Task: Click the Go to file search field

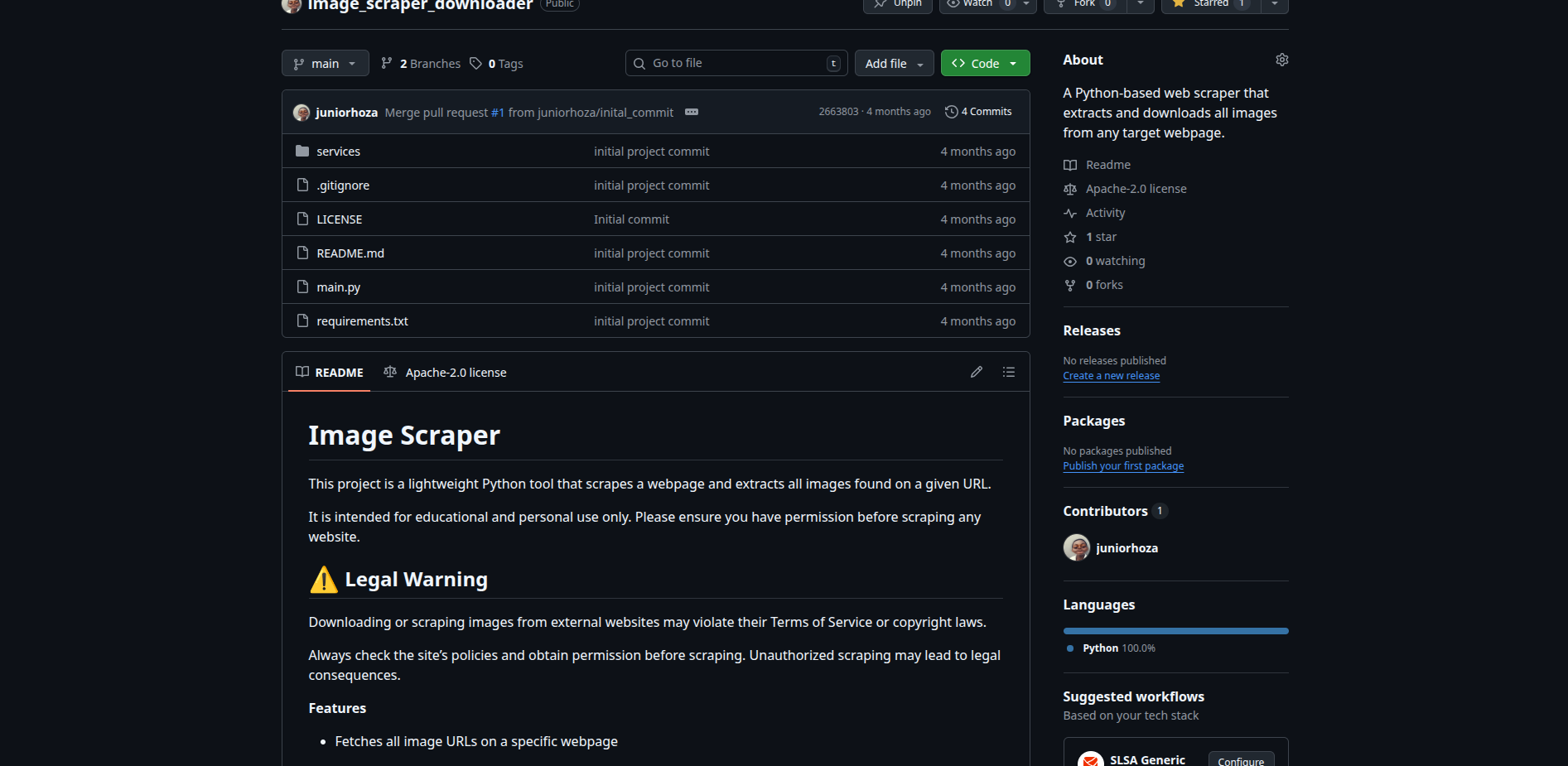Action: [736, 63]
